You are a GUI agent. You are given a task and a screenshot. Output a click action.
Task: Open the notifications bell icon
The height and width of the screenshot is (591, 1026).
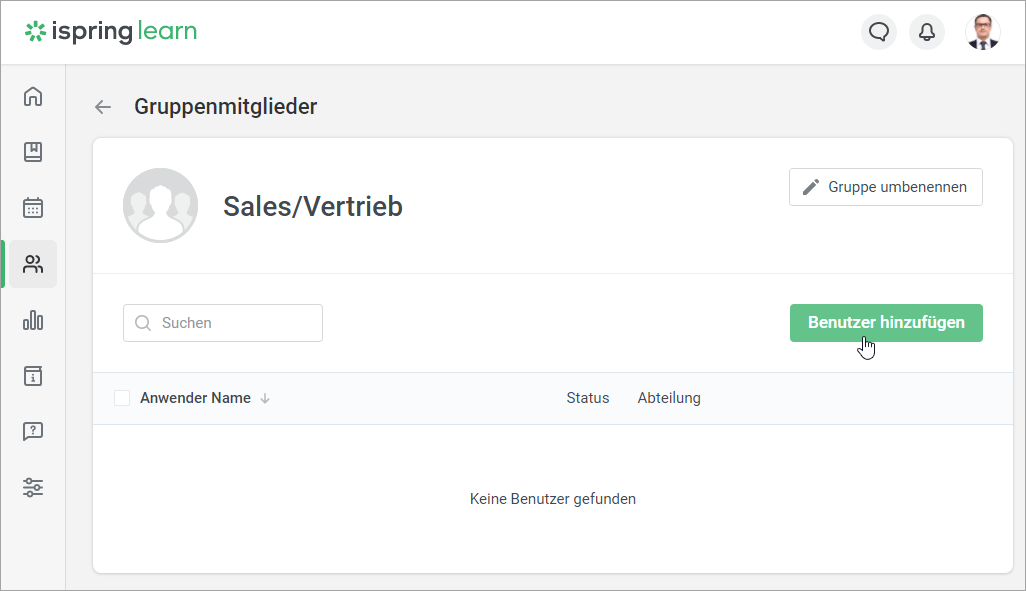coord(927,31)
